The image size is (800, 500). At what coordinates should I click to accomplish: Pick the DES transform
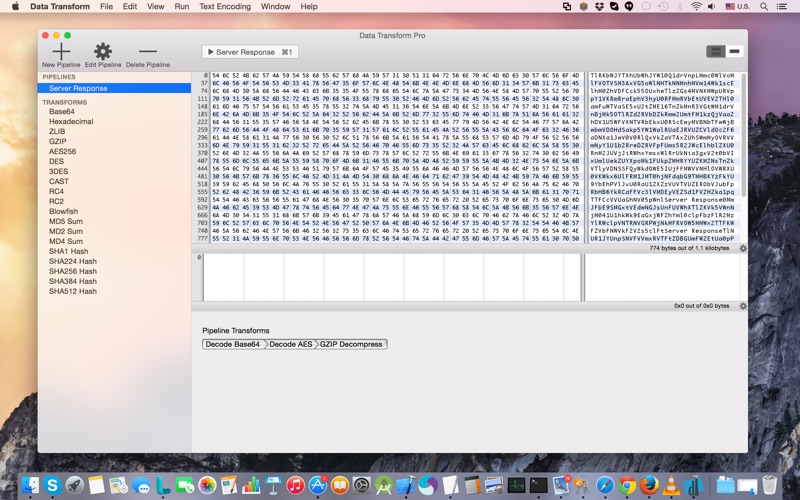[56, 161]
